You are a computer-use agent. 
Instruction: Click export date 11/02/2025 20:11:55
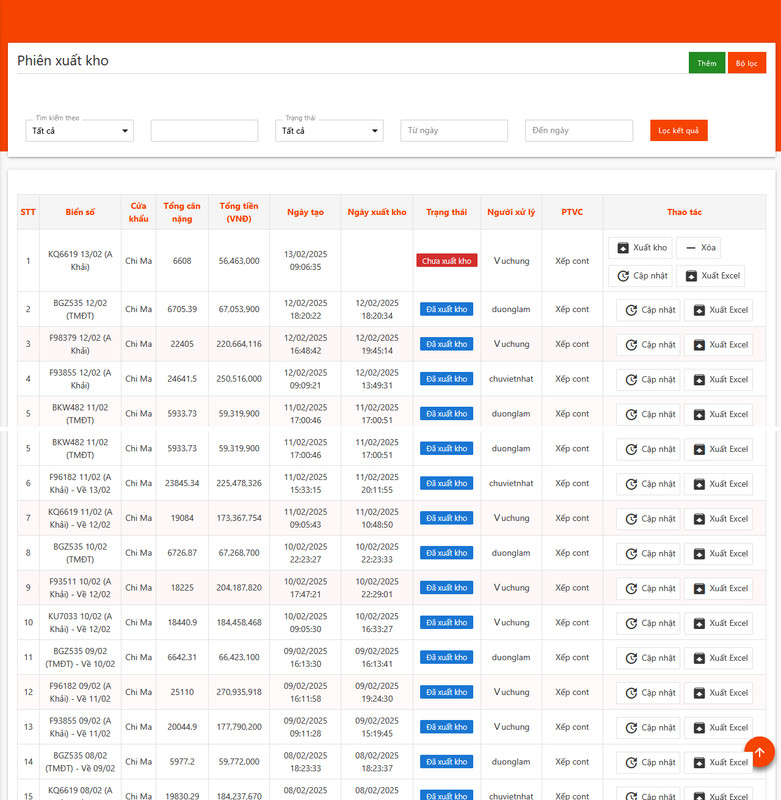point(377,484)
